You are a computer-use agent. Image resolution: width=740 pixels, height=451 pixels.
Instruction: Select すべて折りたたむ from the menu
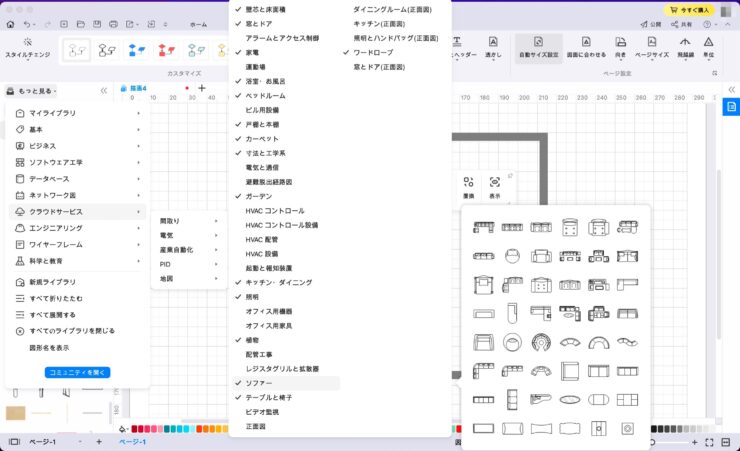56,298
